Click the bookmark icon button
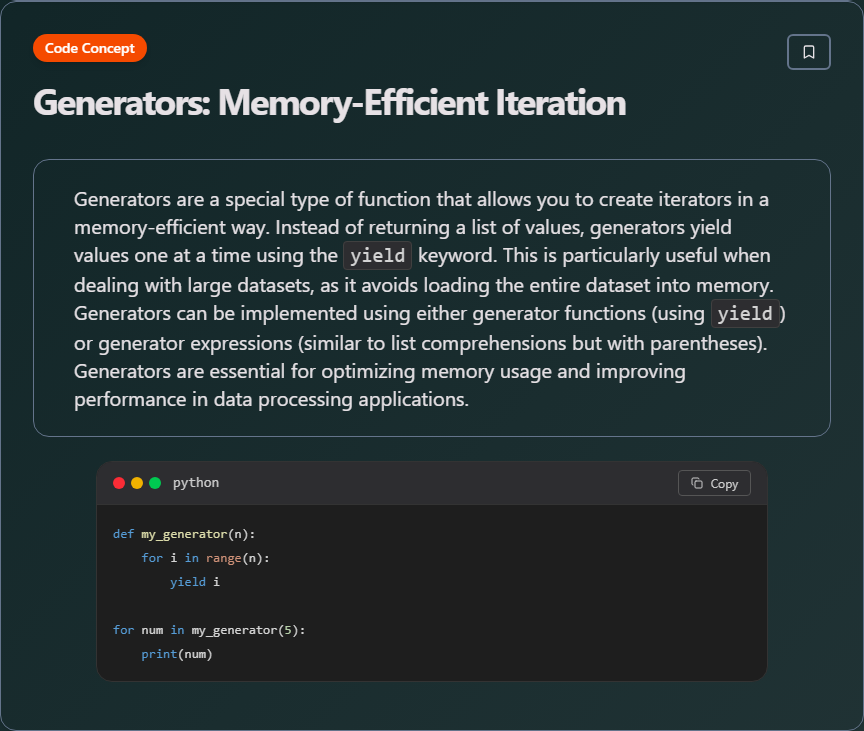Screen dimensions: 864x731 coord(808,52)
